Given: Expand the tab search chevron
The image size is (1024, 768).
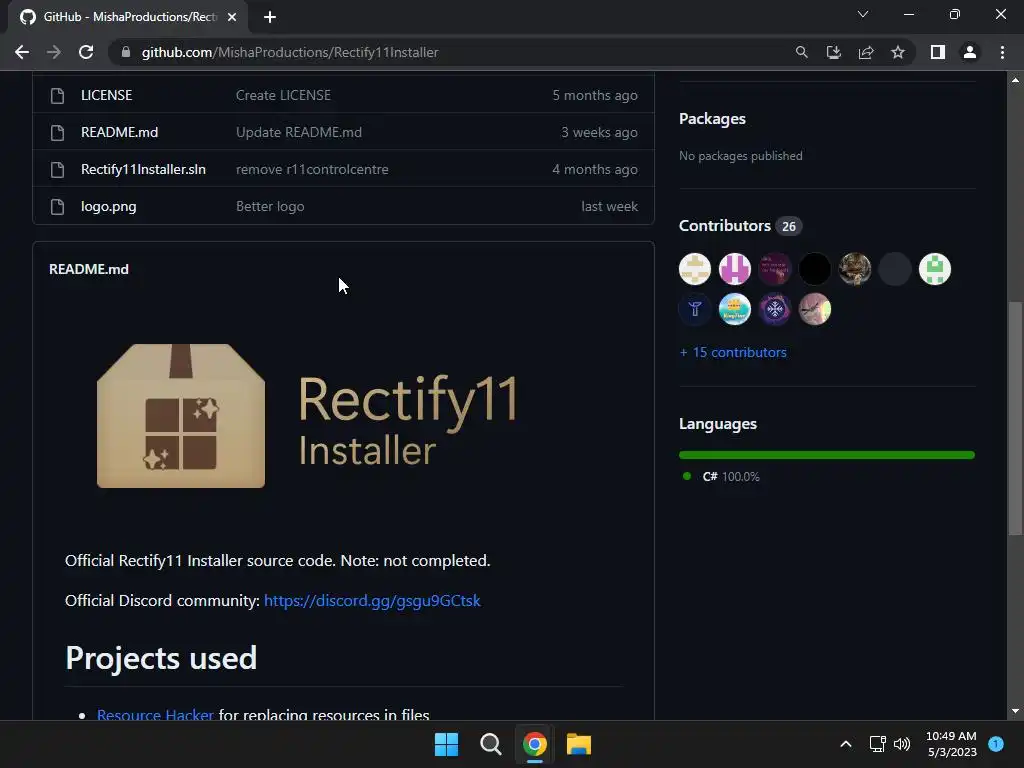Looking at the screenshot, I should click(x=863, y=14).
